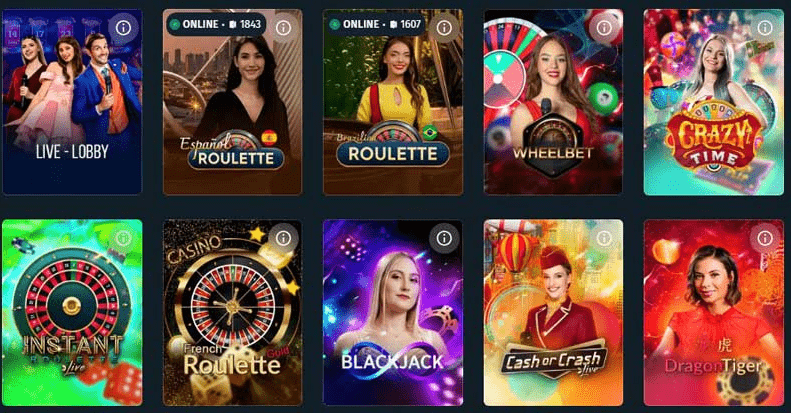Launch Español Roulette game

[233, 102]
